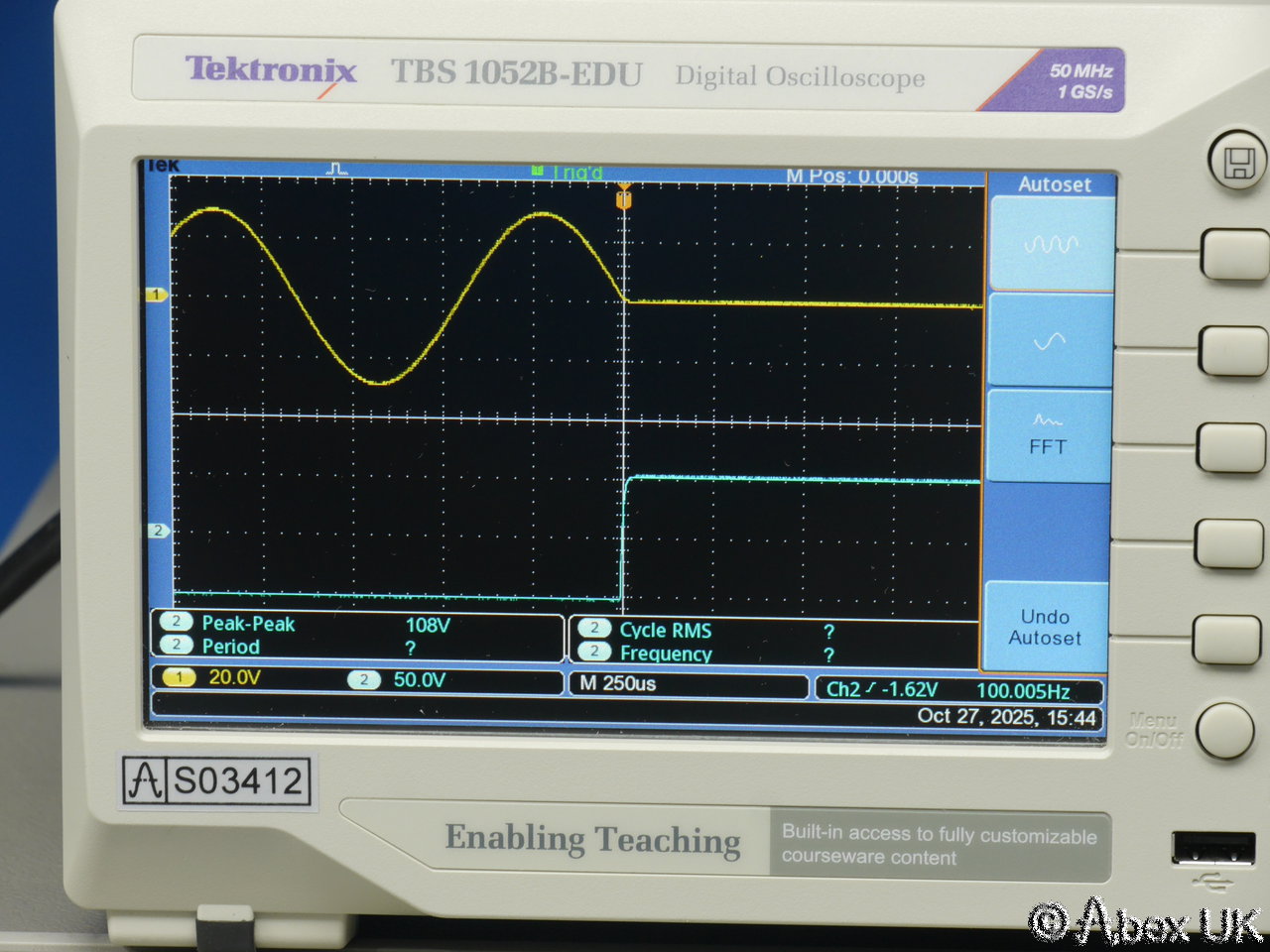Viewport: 1270px width, 952px height.
Task: Click the Ch2 trigger level -1.62V readout
Action: tap(883, 689)
